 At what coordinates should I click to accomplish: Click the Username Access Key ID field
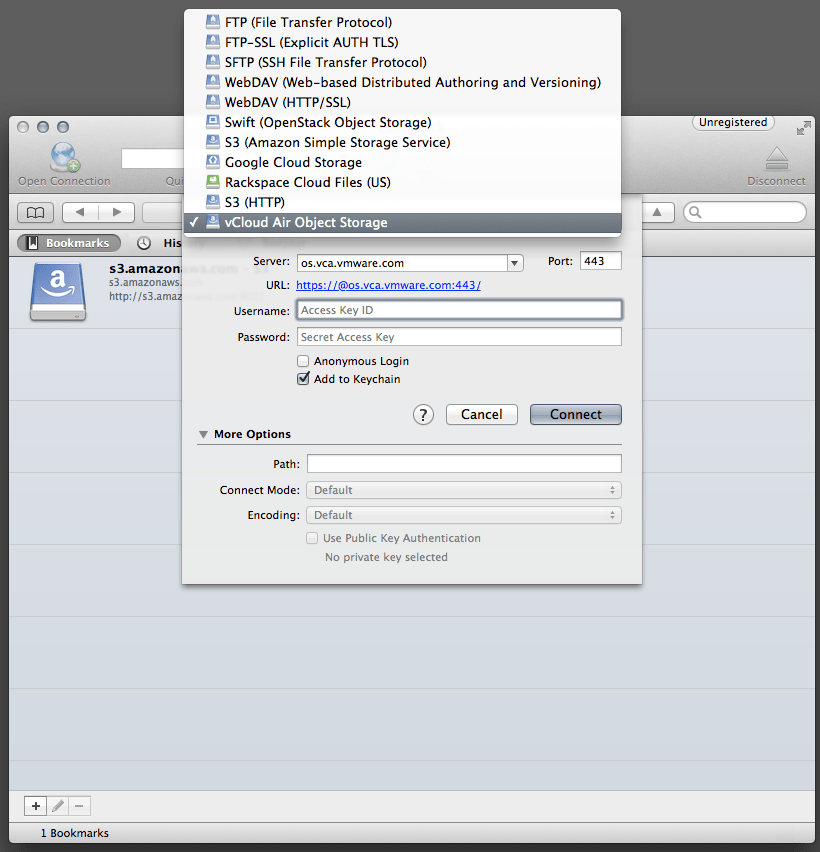459,310
